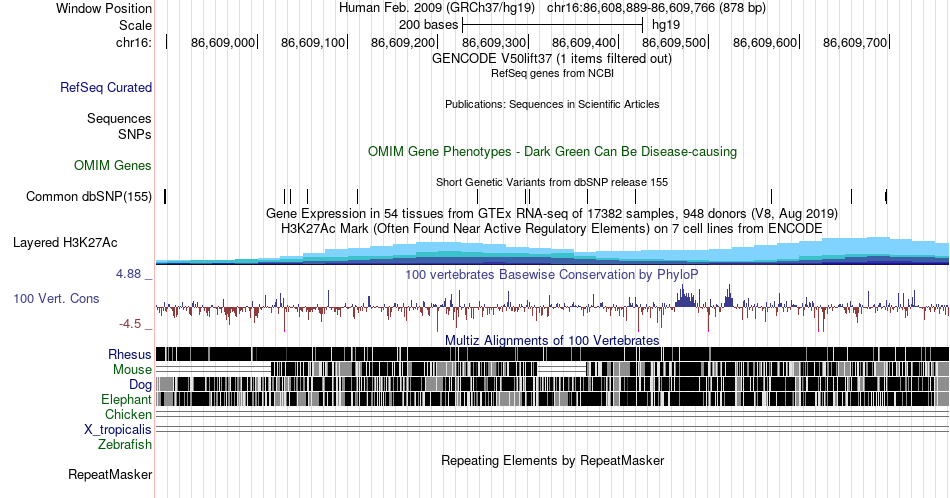Click the Scale label
Screen dimensions: 950x498
click(136, 25)
